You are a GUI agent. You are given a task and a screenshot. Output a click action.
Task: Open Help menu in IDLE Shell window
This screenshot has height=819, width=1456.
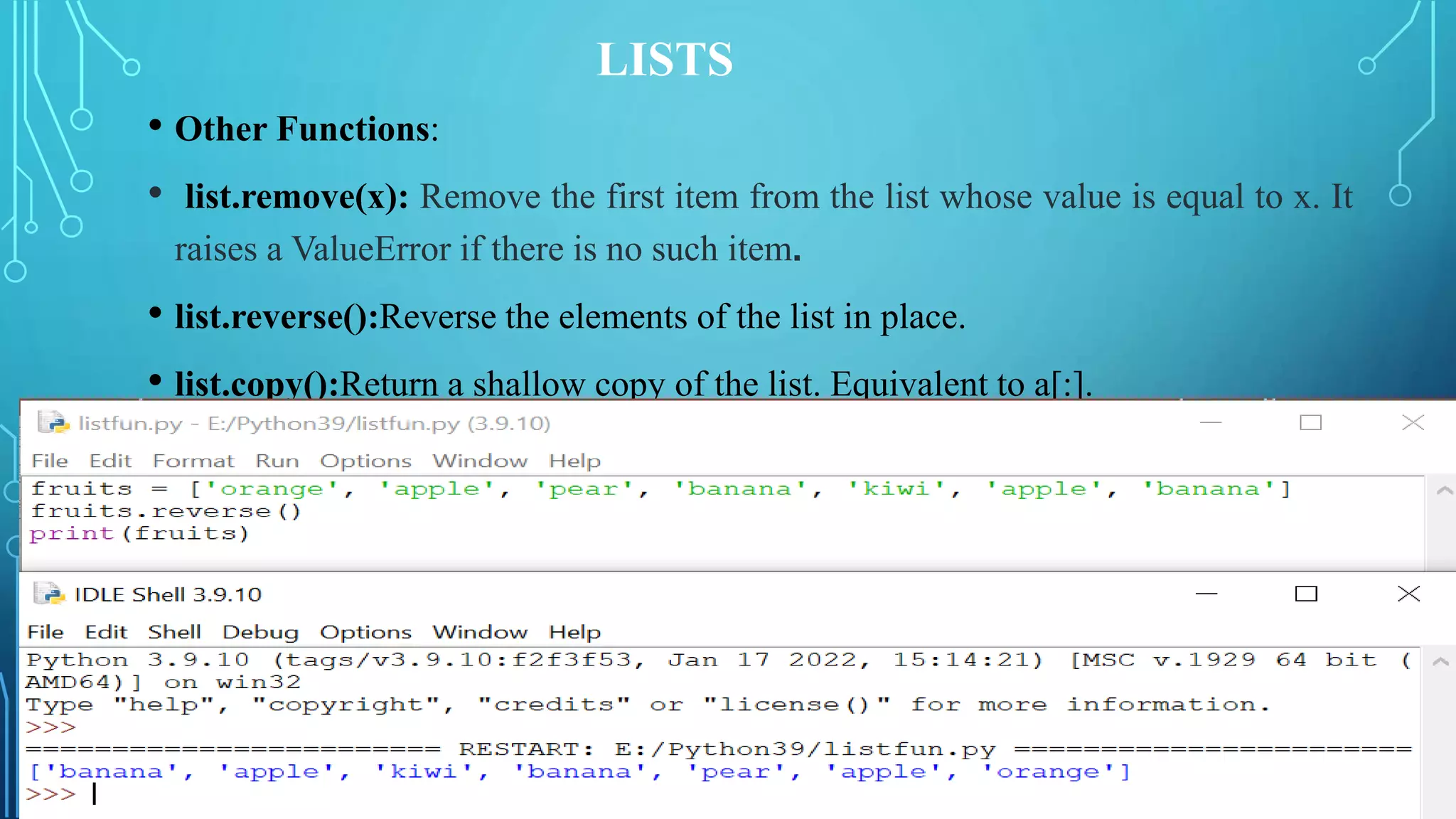[x=574, y=632]
